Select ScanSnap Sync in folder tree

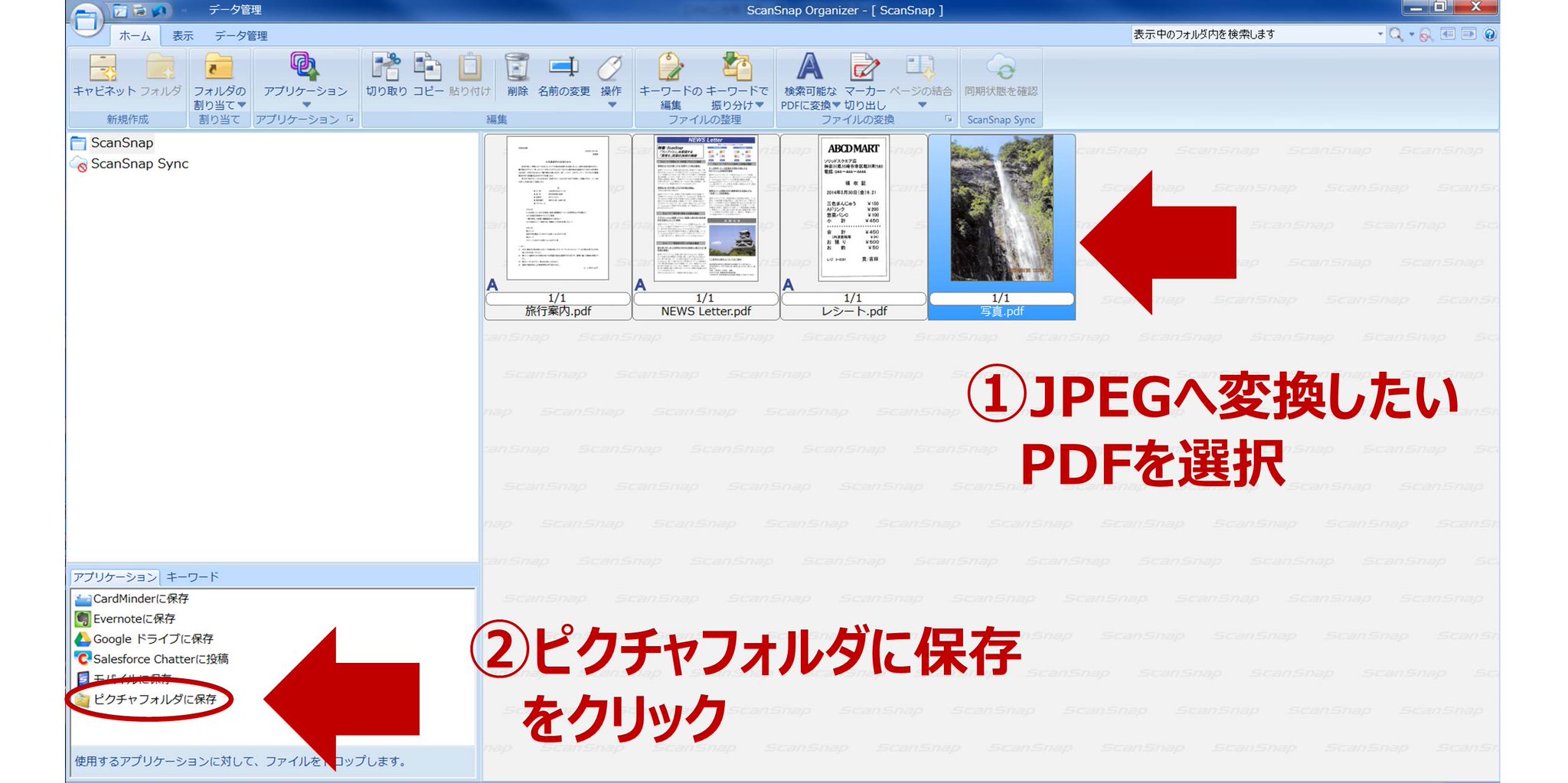point(129,164)
